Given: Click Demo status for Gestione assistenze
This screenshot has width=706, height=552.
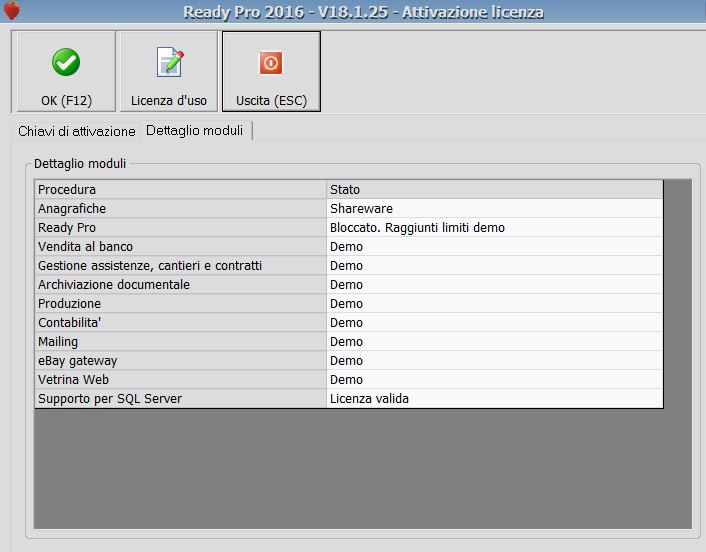Looking at the screenshot, I should point(495,265).
